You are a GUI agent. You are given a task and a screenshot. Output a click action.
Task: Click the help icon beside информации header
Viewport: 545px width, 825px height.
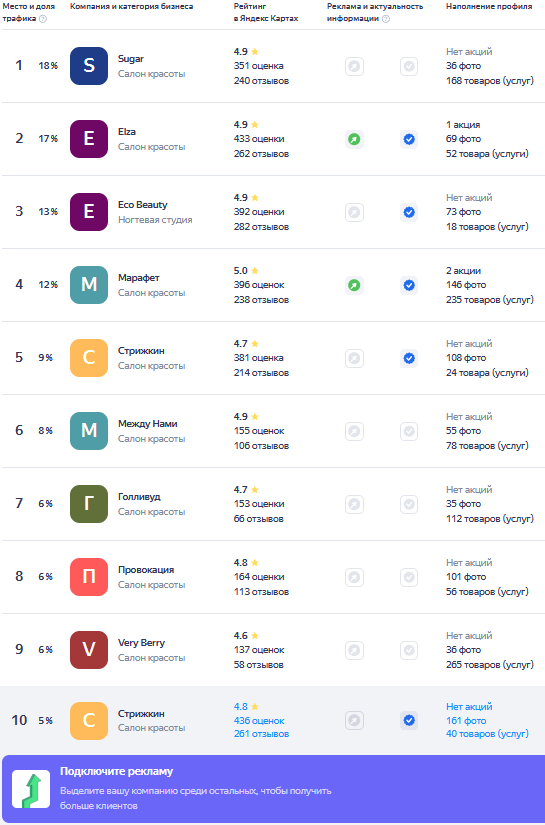pos(386,19)
